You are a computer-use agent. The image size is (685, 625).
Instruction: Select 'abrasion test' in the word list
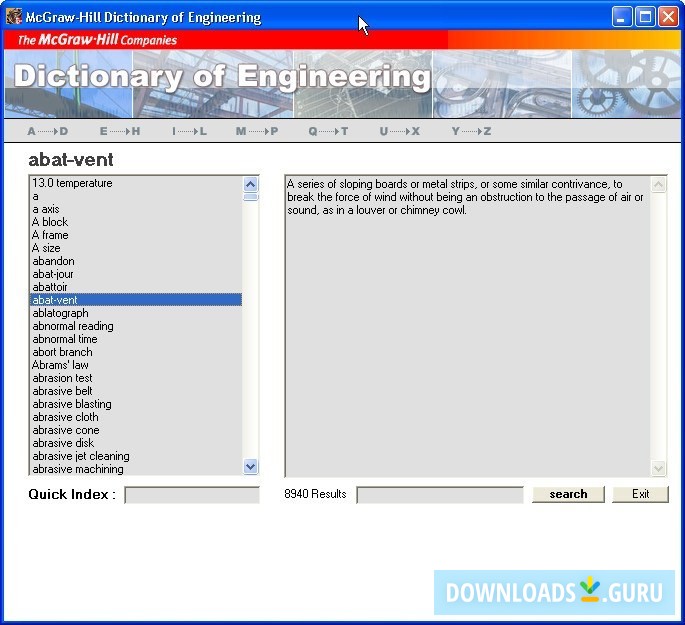pos(136,378)
